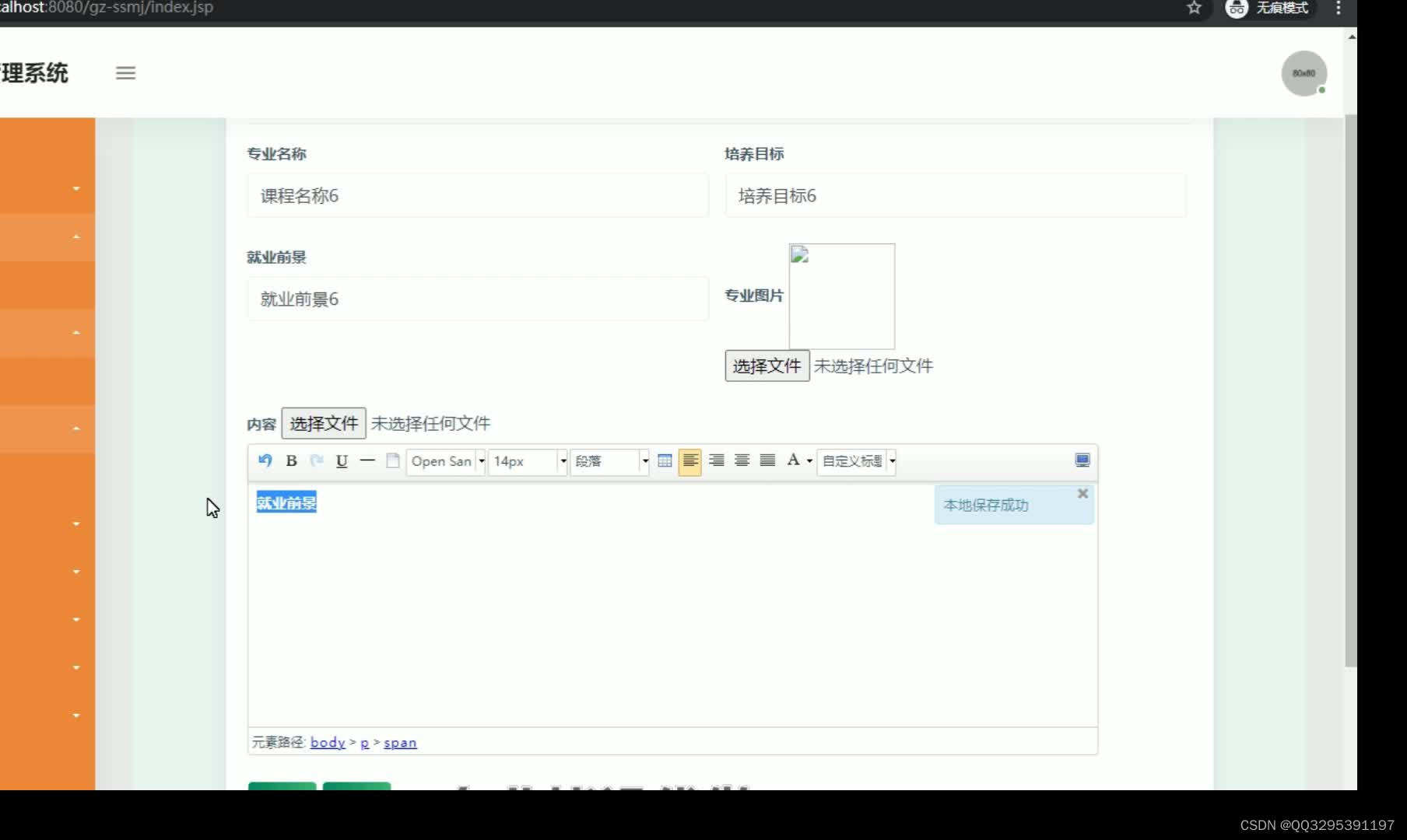The width and height of the screenshot is (1407, 840).
Task: Open the 无痕模式 incognito indicator
Action: pyautogui.click(x=1268, y=8)
